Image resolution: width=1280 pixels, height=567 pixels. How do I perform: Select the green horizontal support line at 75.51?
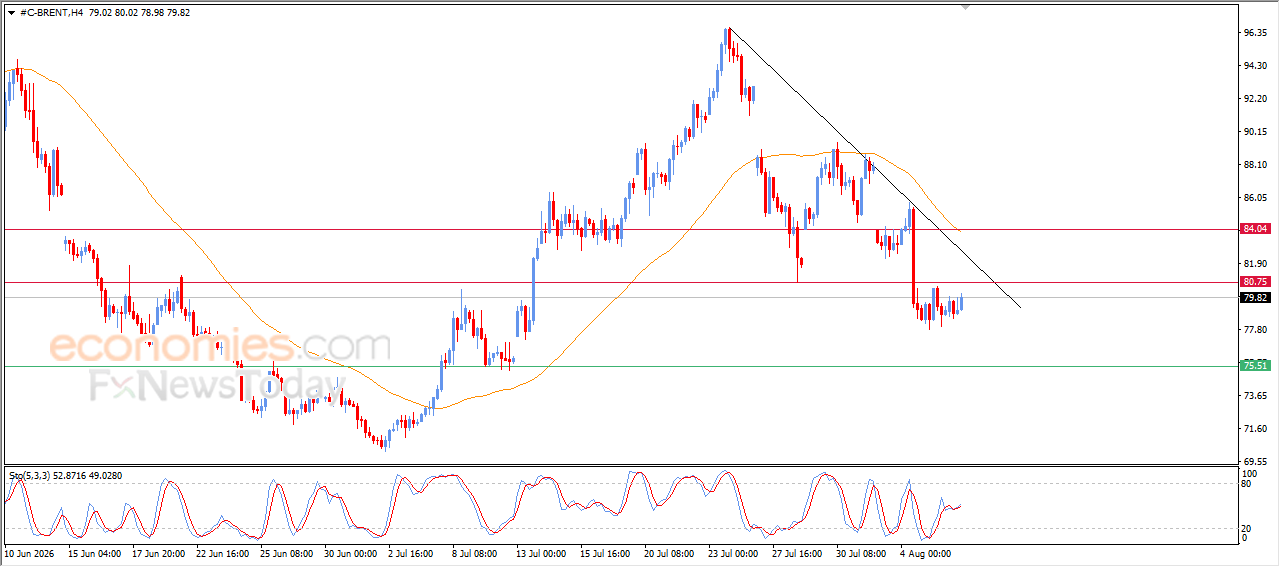pos(620,366)
